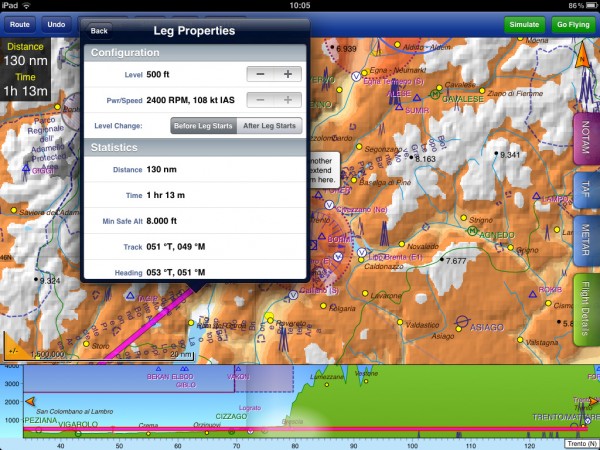Tap the orange +/- zoom corner

13,347
